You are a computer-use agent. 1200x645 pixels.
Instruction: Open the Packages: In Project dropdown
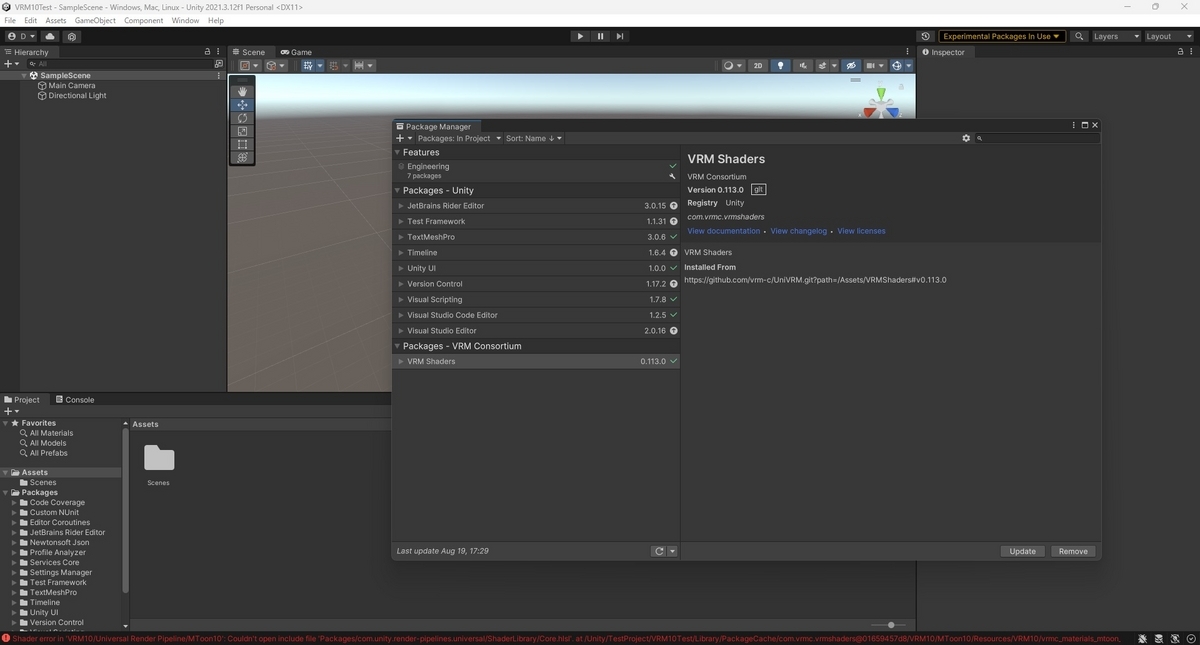pyautogui.click(x=457, y=138)
